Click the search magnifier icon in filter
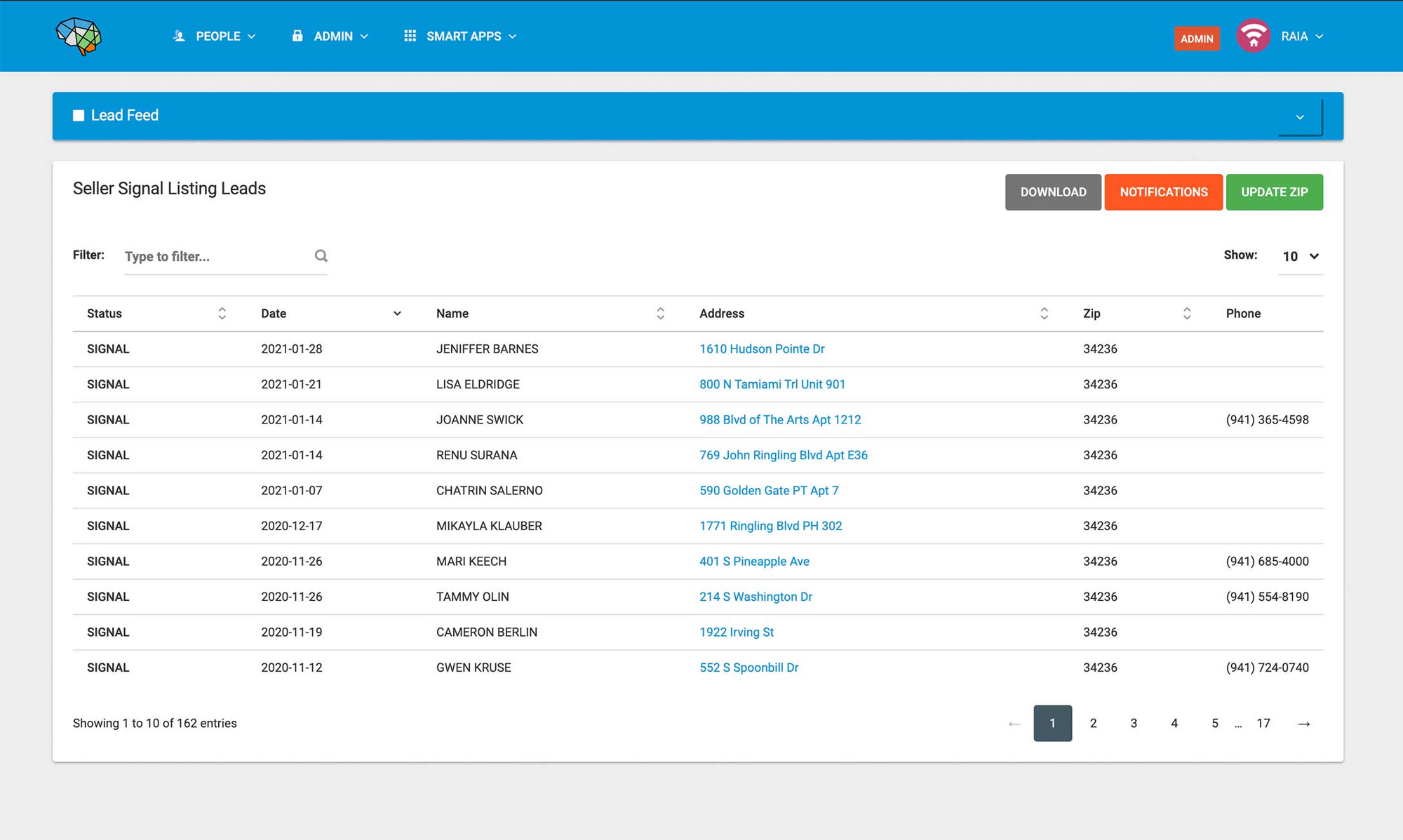 321,256
